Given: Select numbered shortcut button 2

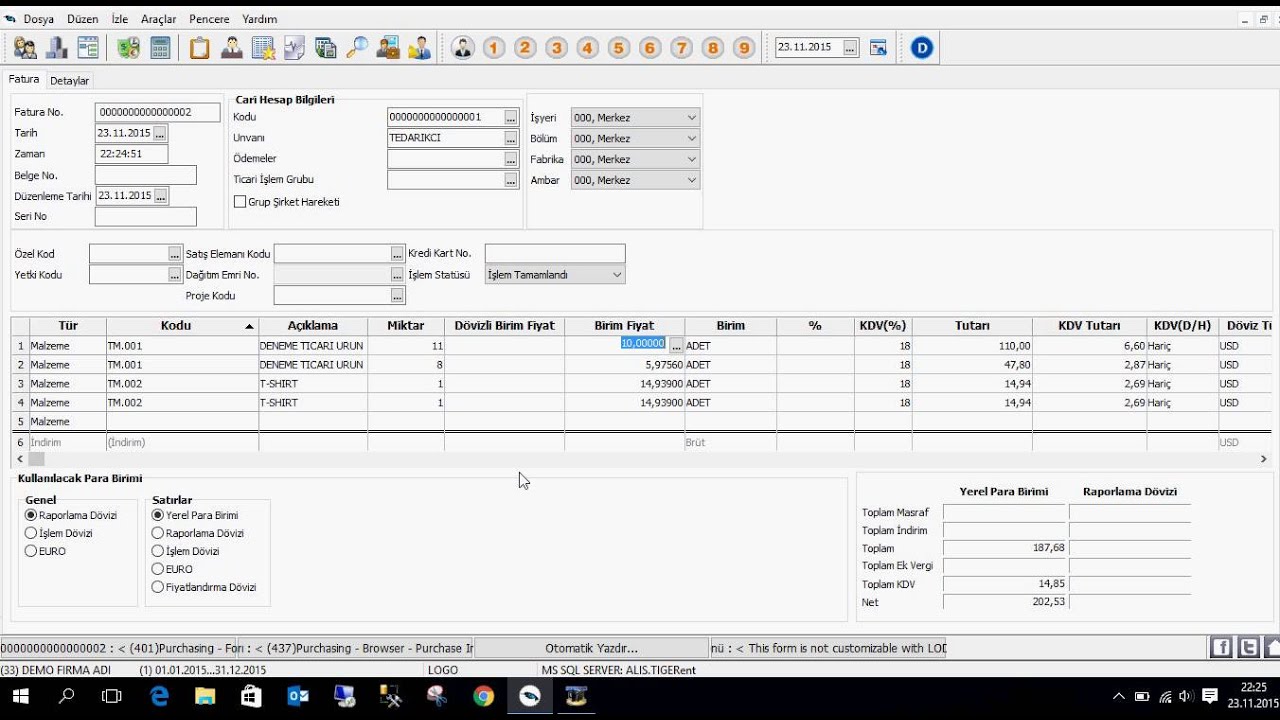Looking at the screenshot, I should pyautogui.click(x=525, y=47).
